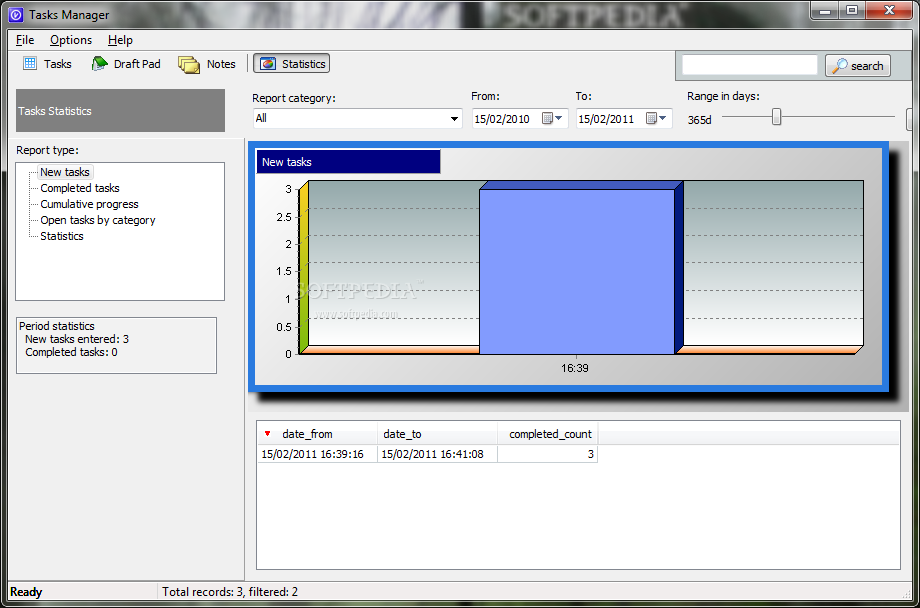Open the To date picker arrow
The image size is (920, 608).
click(x=663, y=119)
